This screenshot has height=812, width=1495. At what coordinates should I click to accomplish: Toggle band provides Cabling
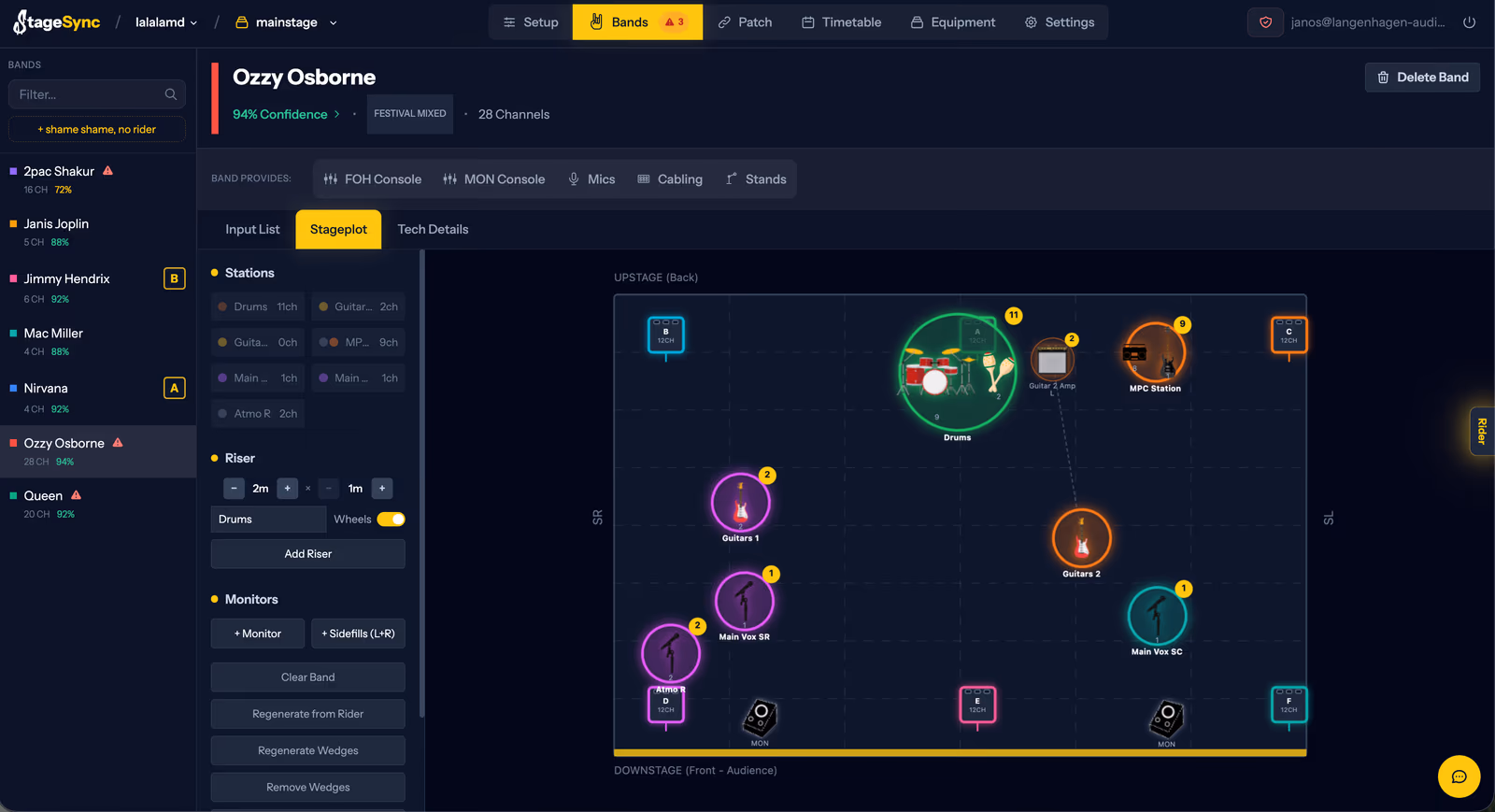[x=670, y=179]
